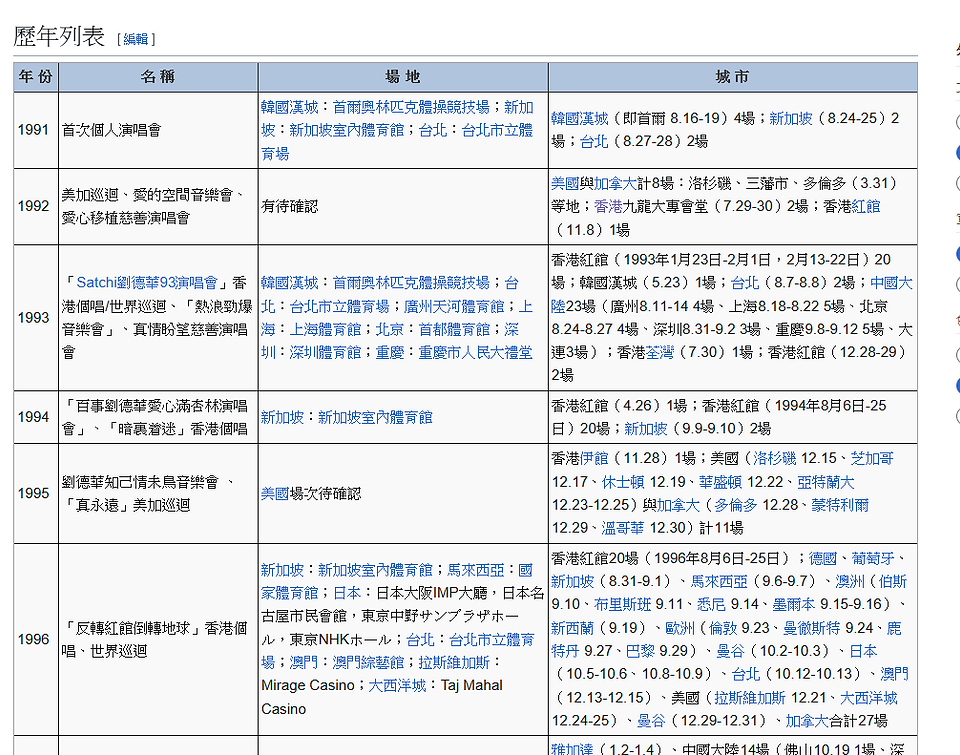Click the 溫哥華 link
The image size is (960, 755).
pyautogui.click(x=623, y=528)
